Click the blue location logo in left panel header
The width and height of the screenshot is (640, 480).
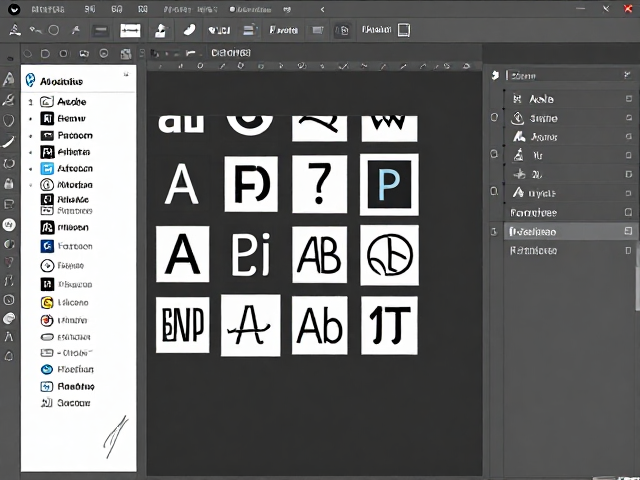30,80
